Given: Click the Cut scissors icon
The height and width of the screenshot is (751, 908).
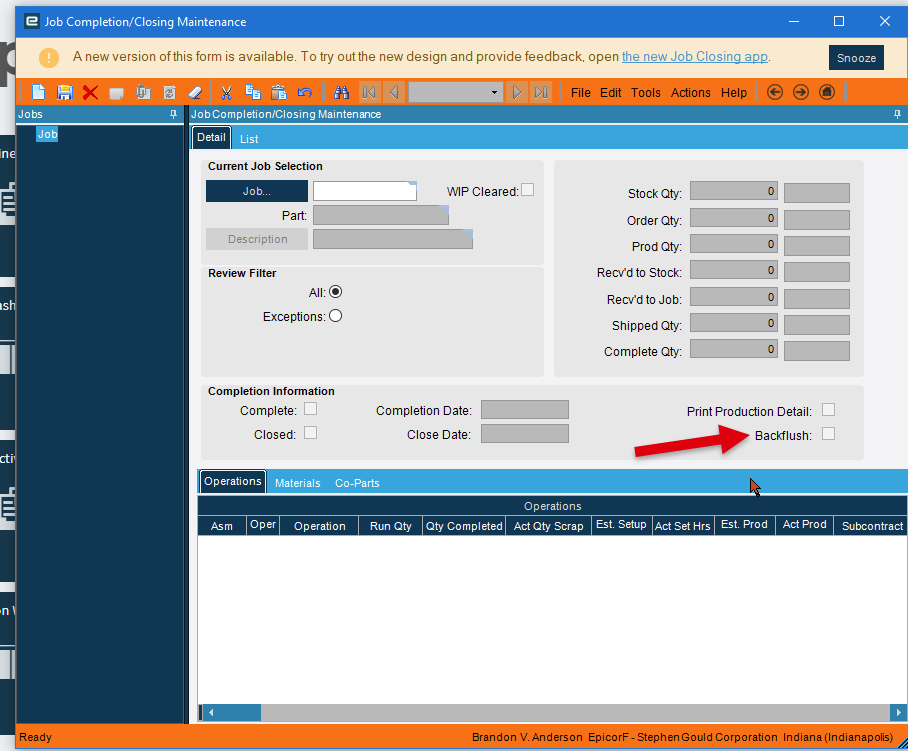Looking at the screenshot, I should [226, 93].
